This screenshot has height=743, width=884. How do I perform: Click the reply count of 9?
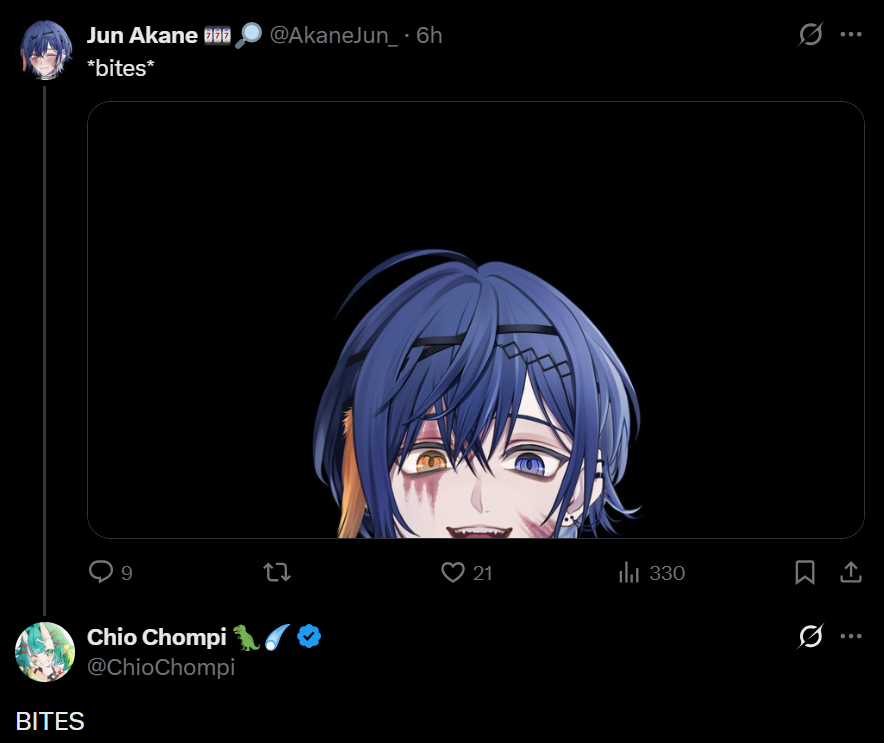[x=127, y=573]
